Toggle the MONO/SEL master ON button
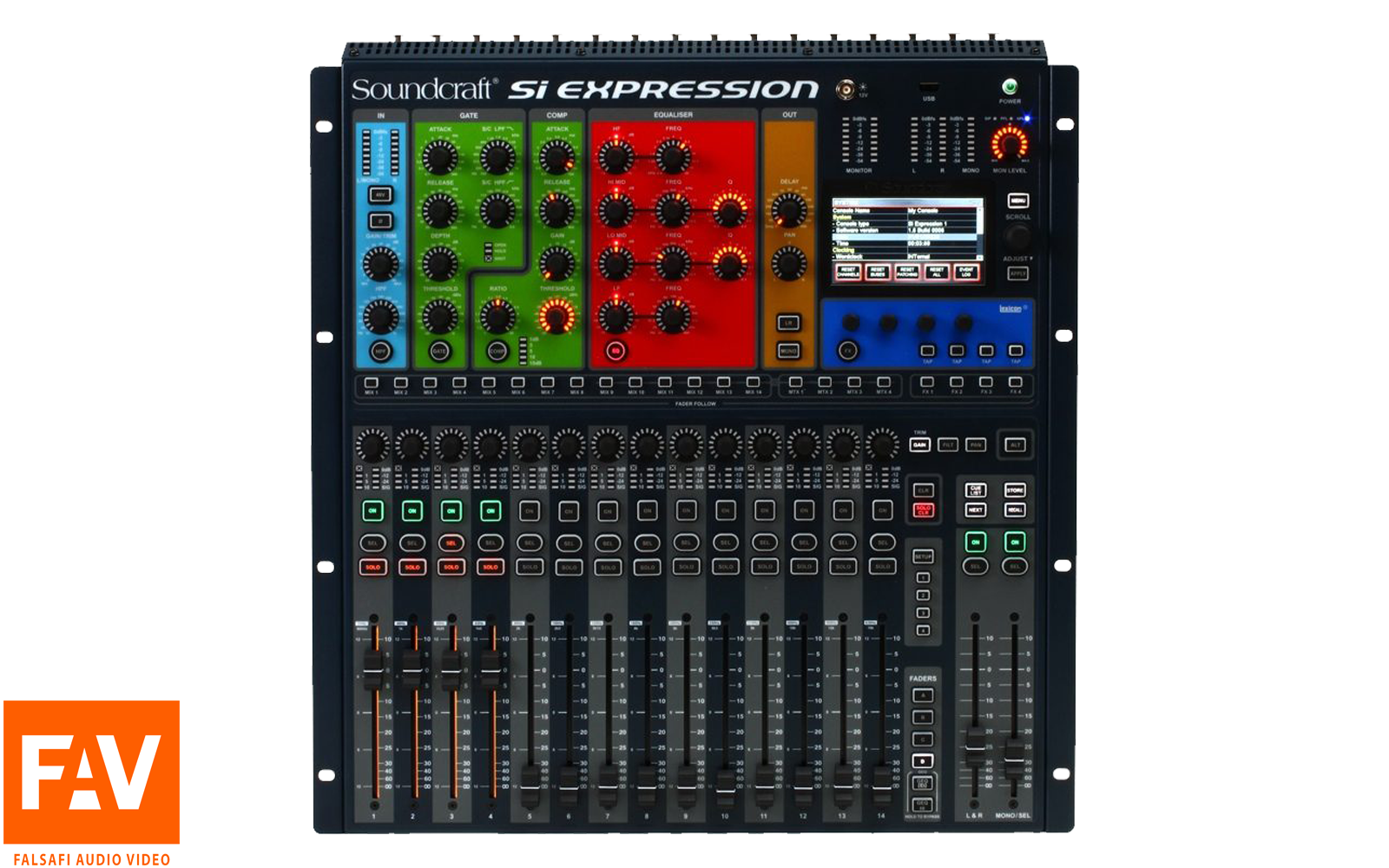1389x868 pixels. pyautogui.click(x=1015, y=542)
